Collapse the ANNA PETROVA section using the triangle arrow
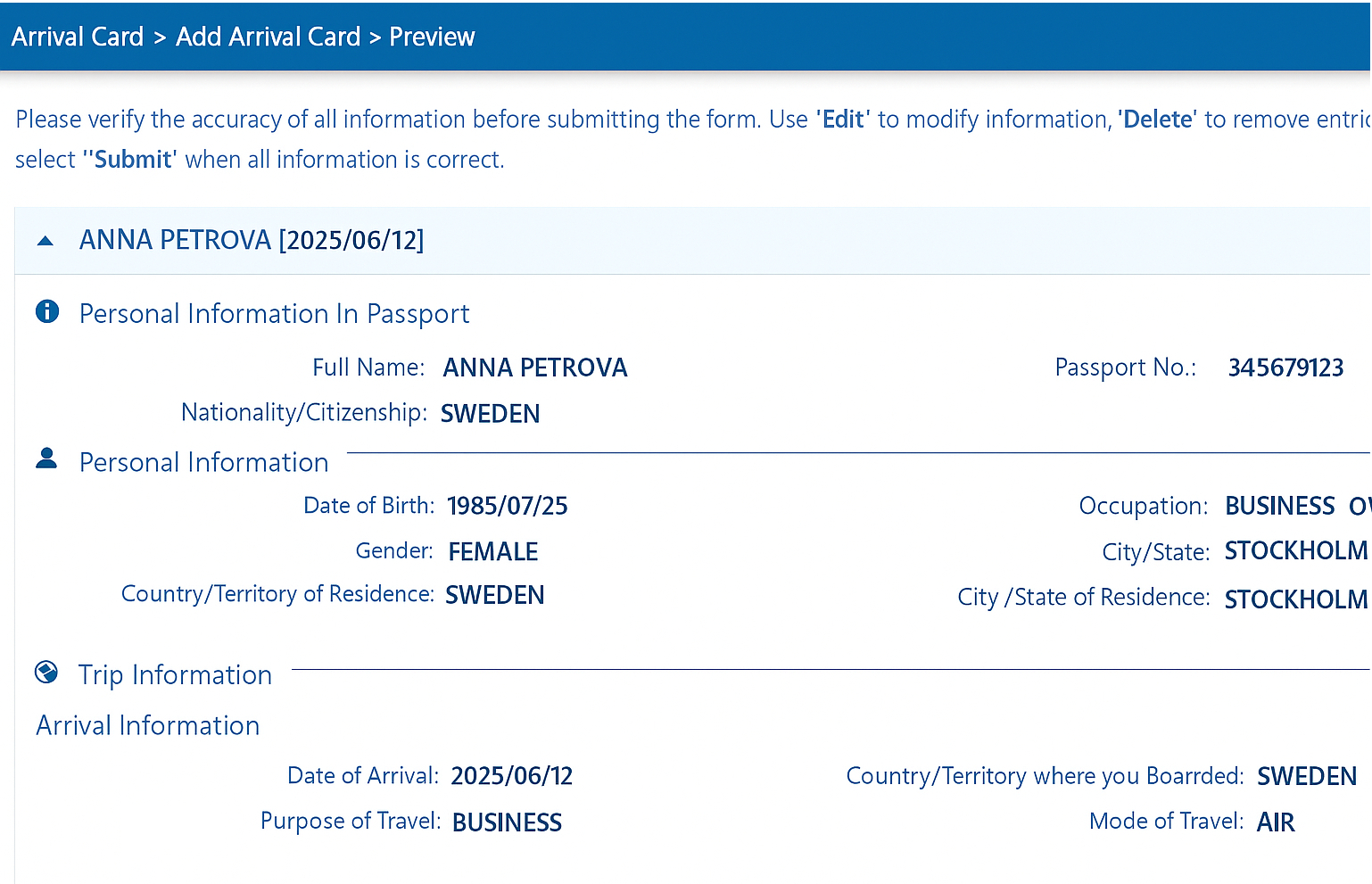Screen dimensions: 1372x884 click(x=45, y=240)
